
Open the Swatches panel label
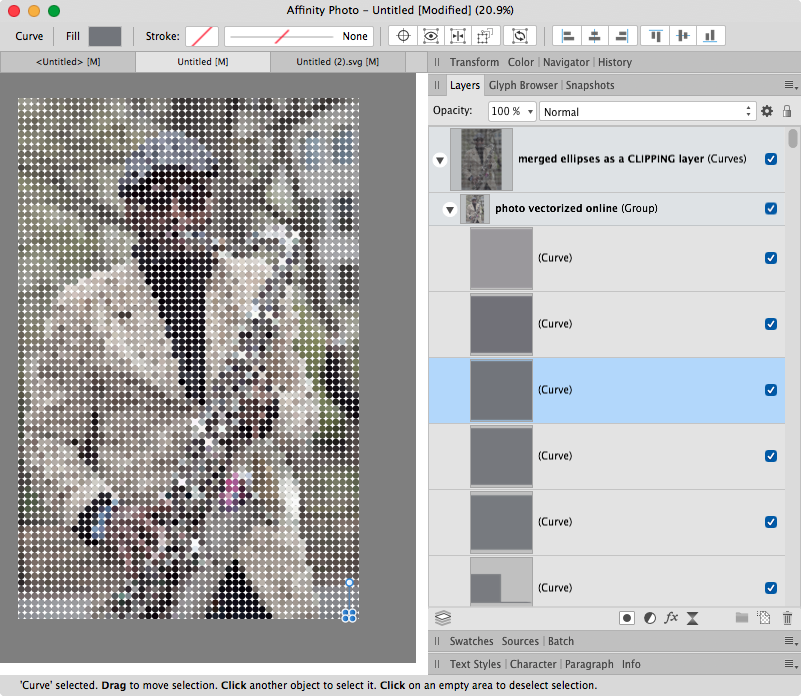[x=471, y=641]
